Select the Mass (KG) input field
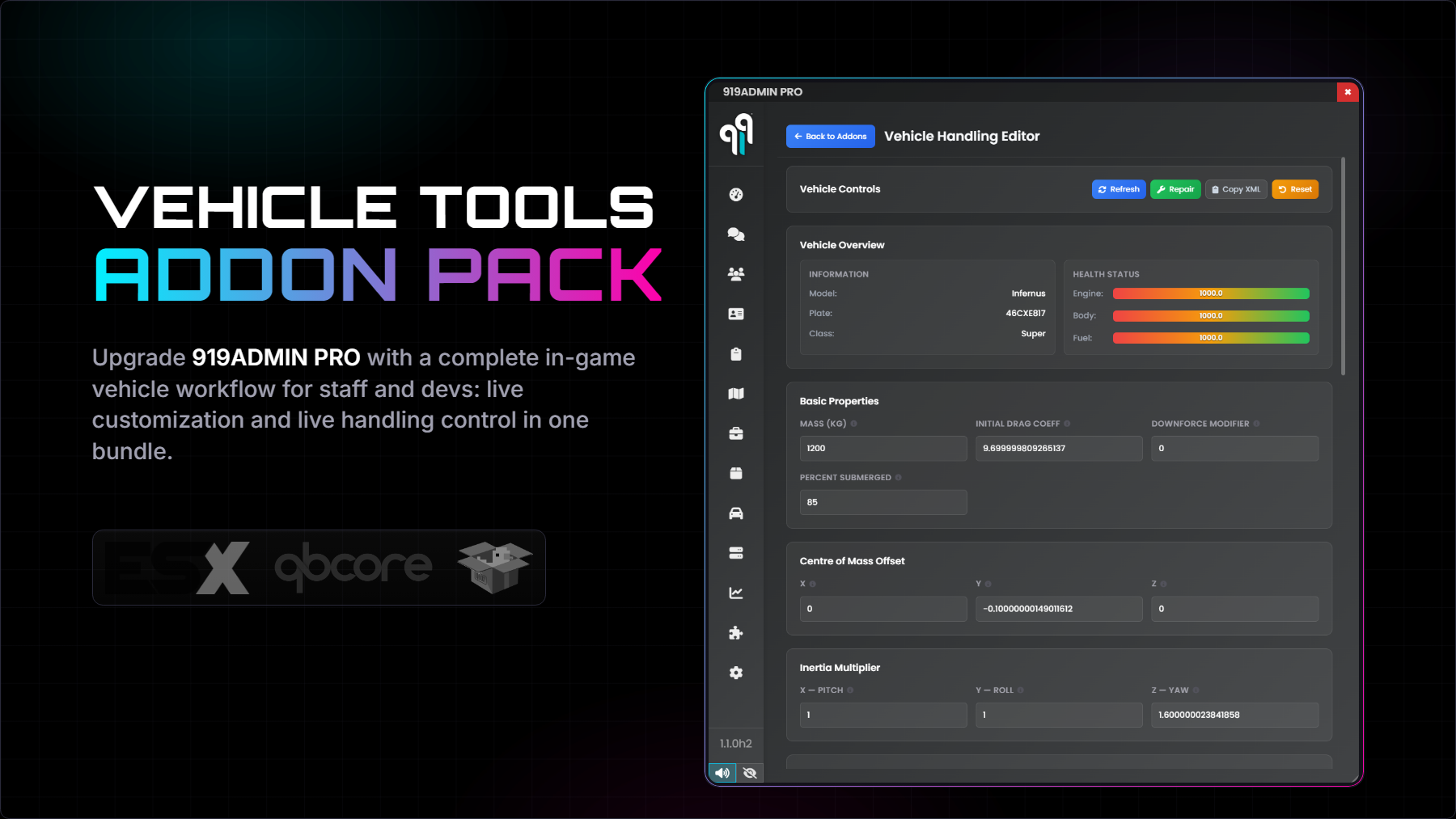This screenshot has width=1456, height=819. coord(882,448)
